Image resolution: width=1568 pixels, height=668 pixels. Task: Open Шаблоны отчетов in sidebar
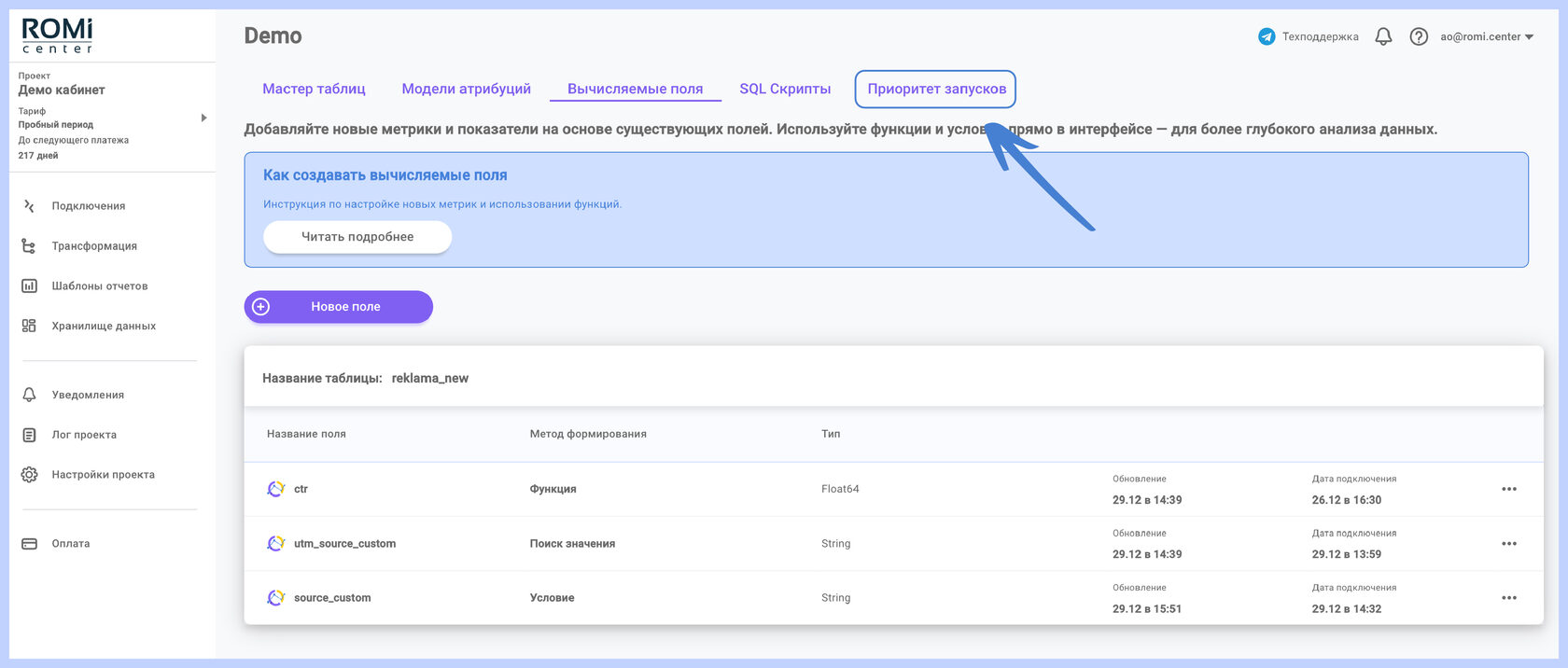point(100,286)
